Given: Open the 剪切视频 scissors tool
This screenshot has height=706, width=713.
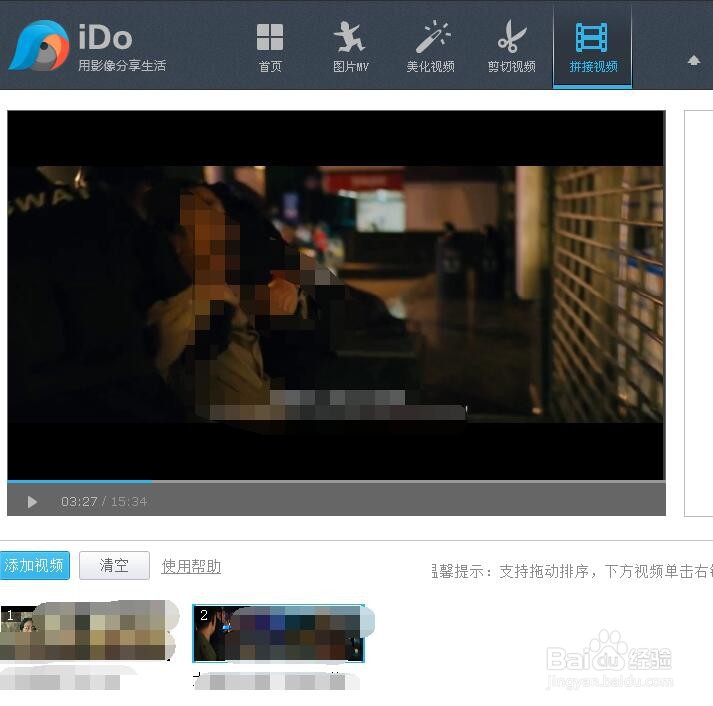Looking at the screenshot, I should [512, 48].
